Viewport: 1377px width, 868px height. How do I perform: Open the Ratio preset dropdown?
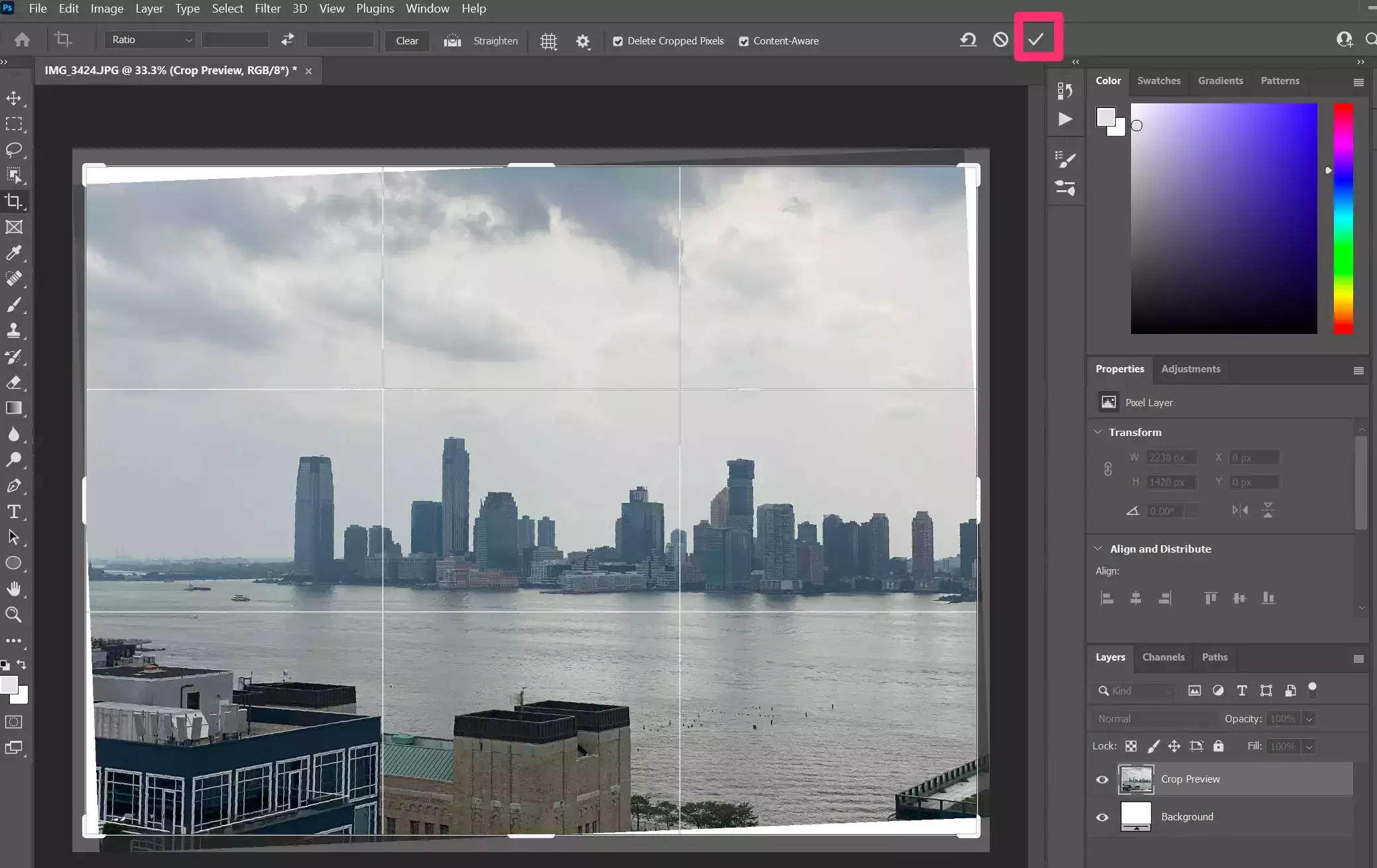(x=150, y=40)
